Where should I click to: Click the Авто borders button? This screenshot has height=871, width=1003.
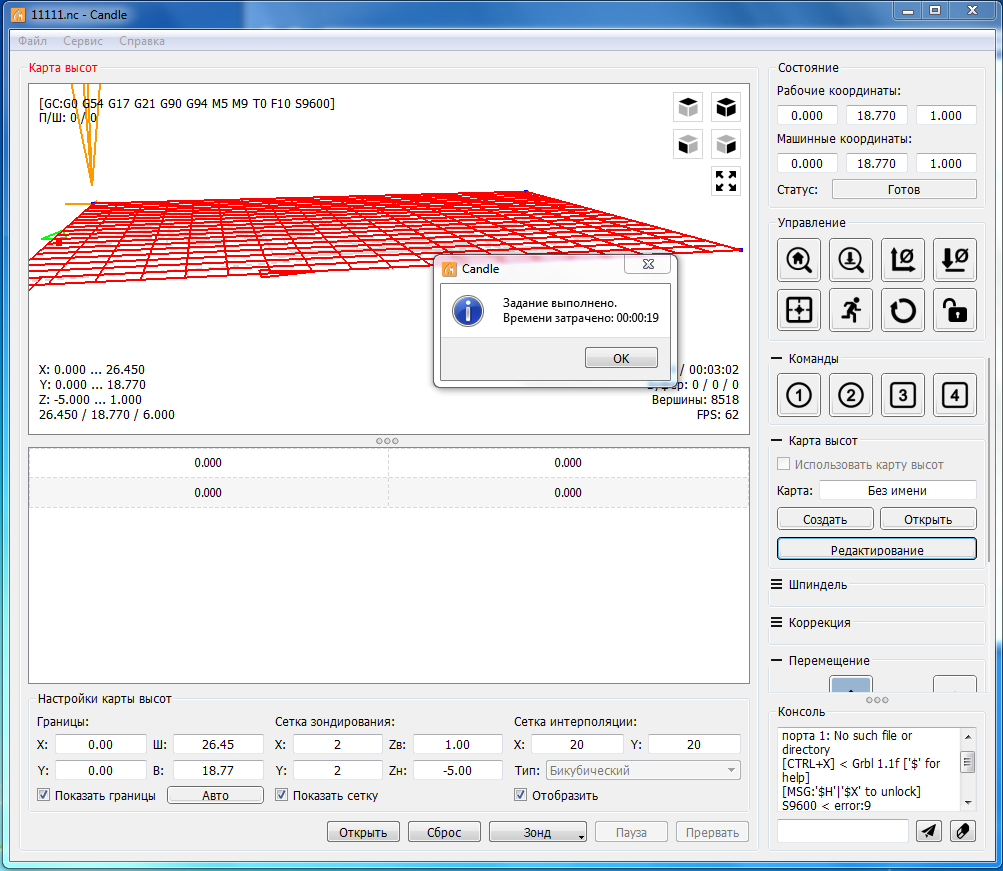click(215, 795)
